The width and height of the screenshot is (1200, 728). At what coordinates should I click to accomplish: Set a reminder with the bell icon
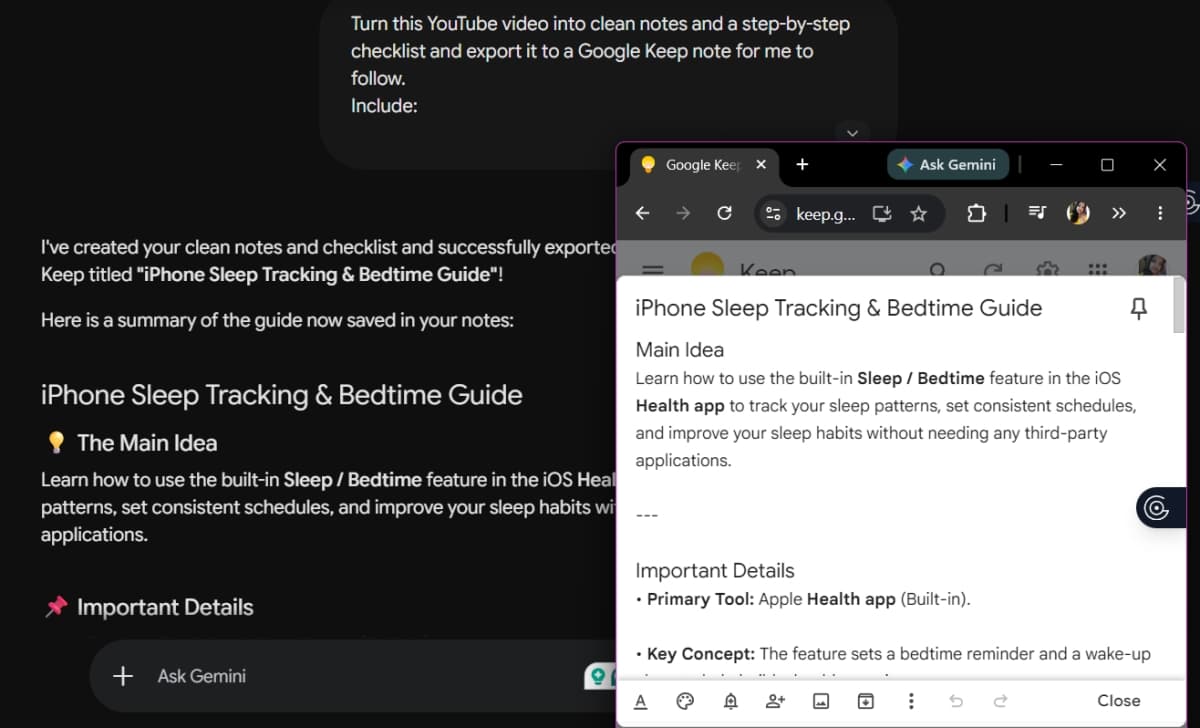pyautogui.click(x=731, y=701)
